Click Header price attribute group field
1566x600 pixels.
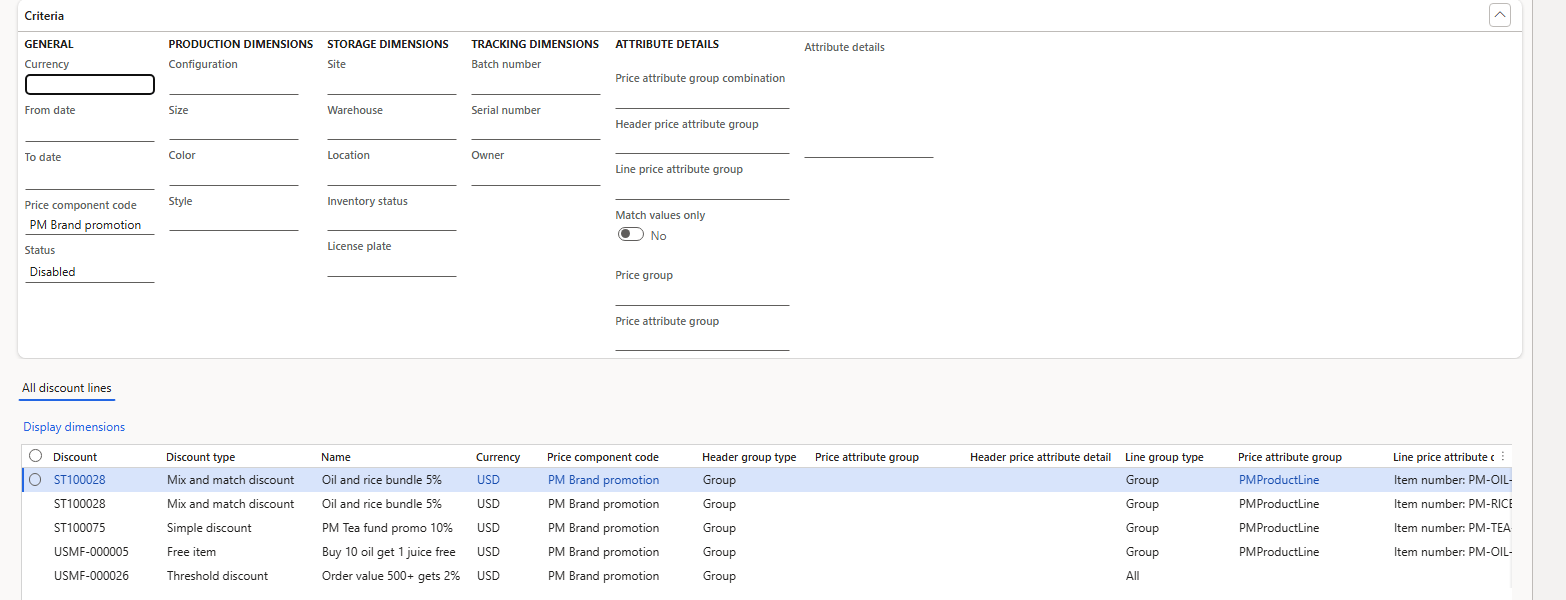coord(702,144)
